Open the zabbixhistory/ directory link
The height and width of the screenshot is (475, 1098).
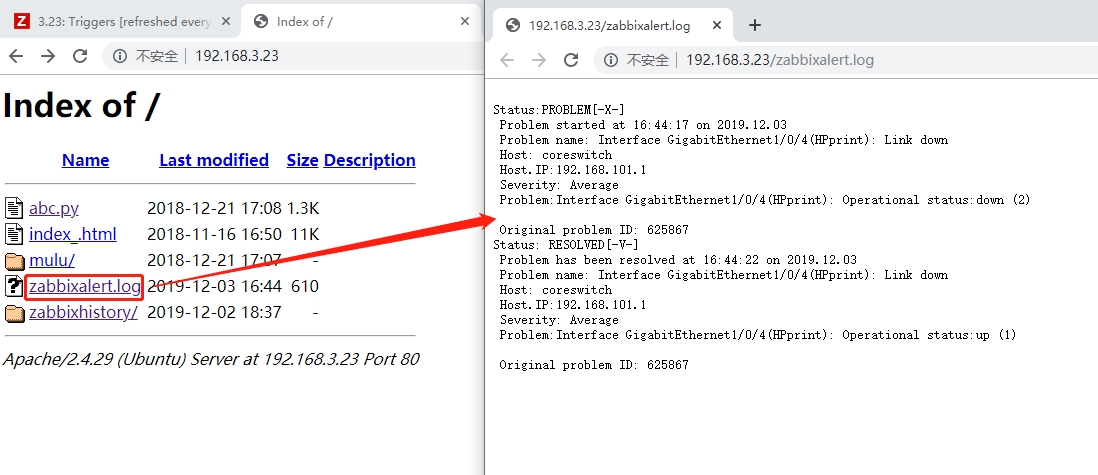[83, 312]
